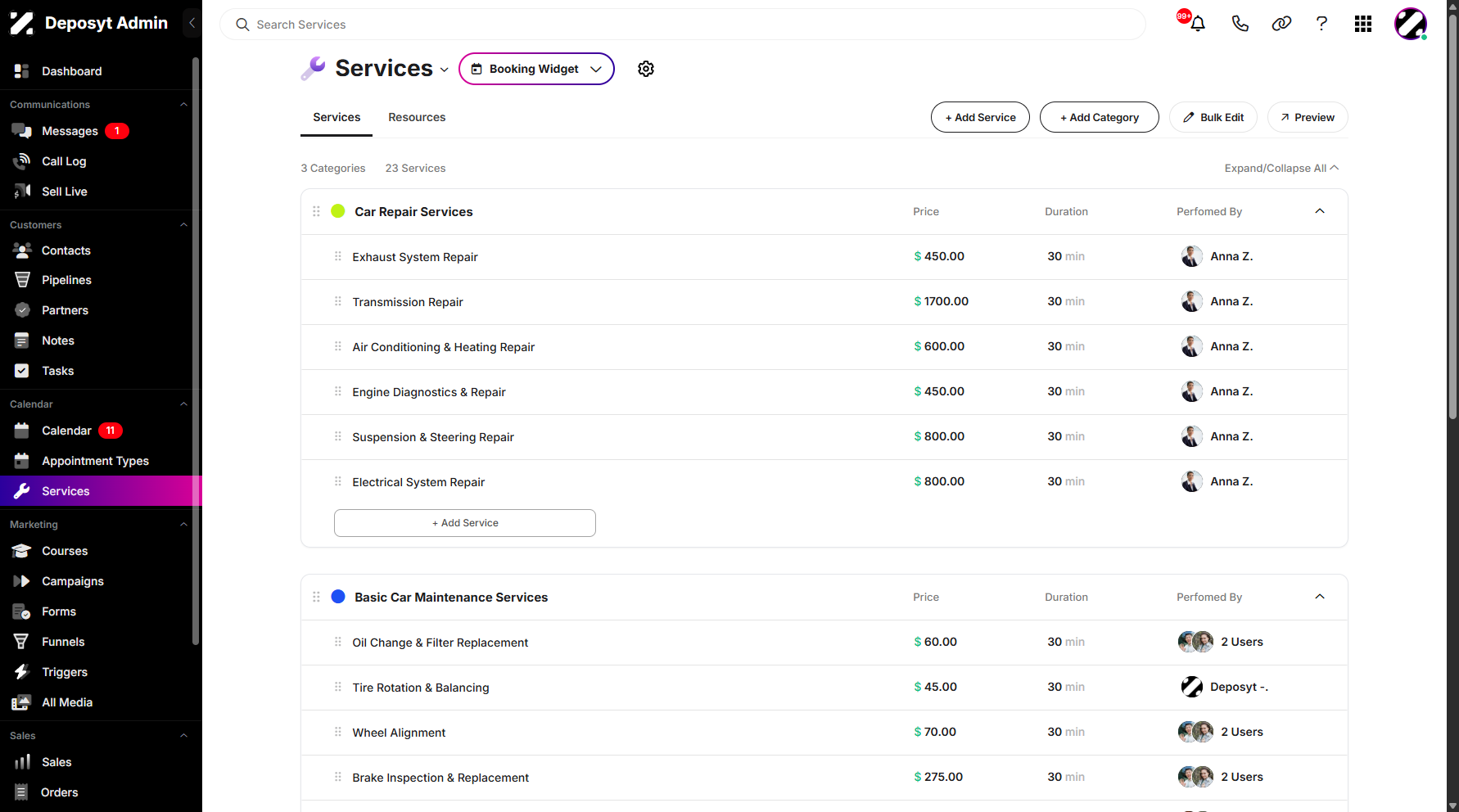Open Funnels in sidebar
The height and width of the screenshot is (812, 1459).
click(x=63, y=642)
